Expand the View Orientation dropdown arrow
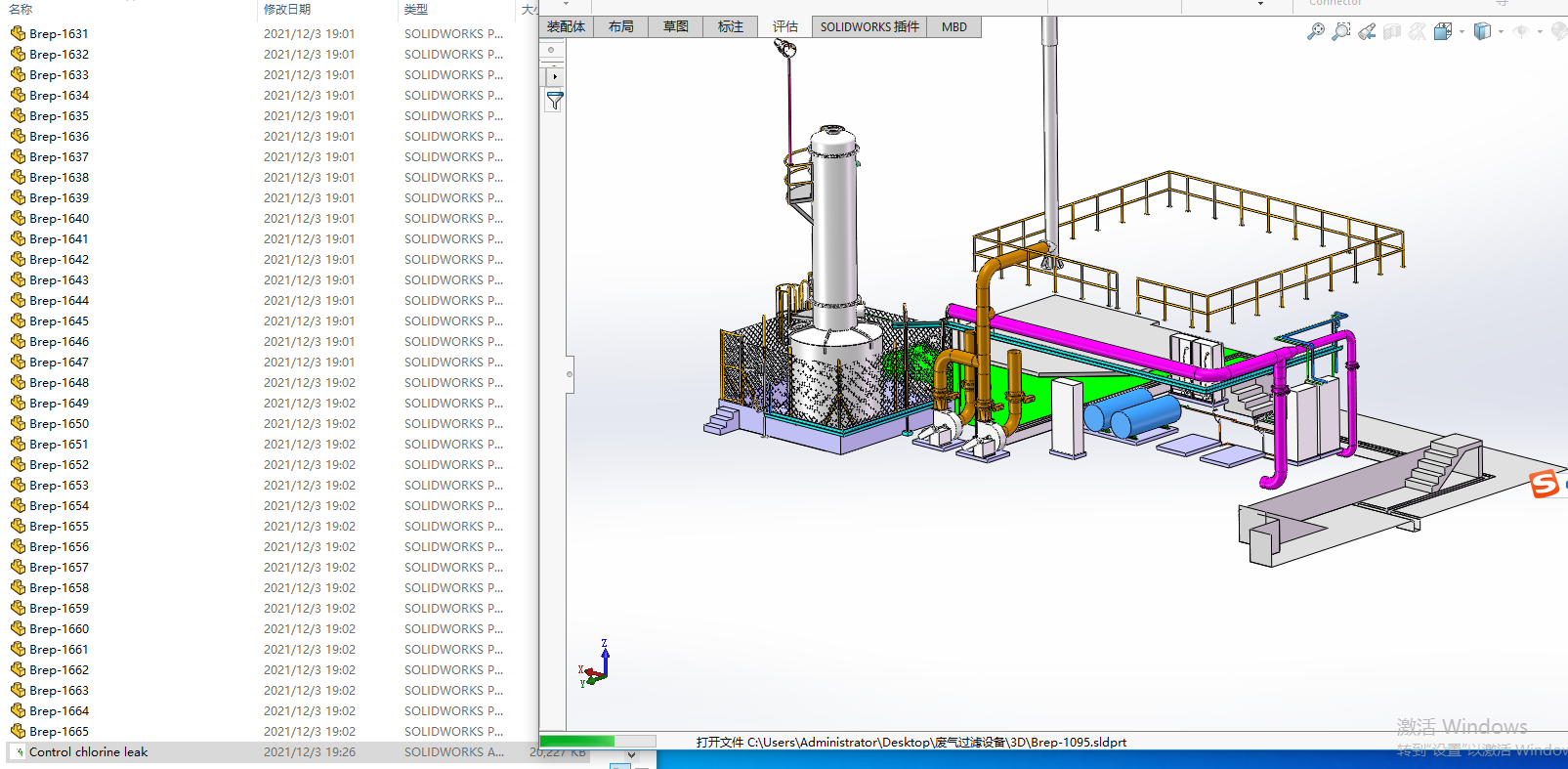The image size is (1568, 769). tap(1462, 31)
